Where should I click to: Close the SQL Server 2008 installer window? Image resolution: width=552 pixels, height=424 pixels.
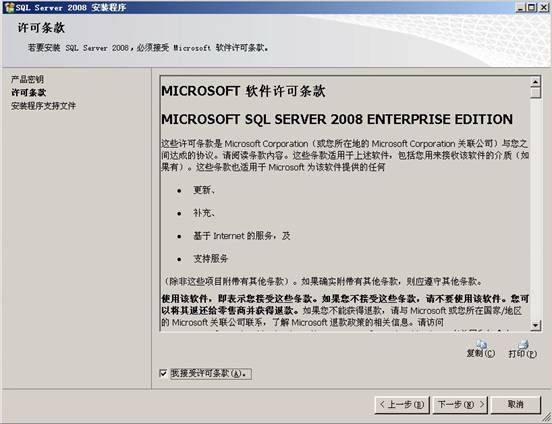pyautogui.click(x=544, y=7)
